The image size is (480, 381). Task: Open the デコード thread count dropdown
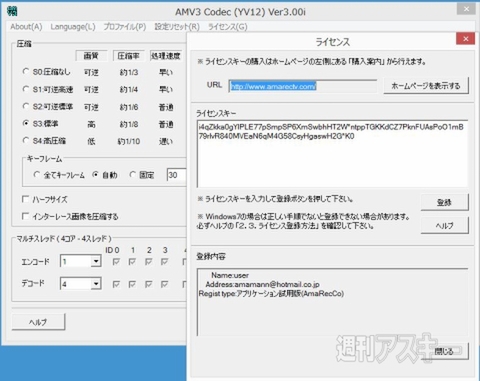[96, 284]
